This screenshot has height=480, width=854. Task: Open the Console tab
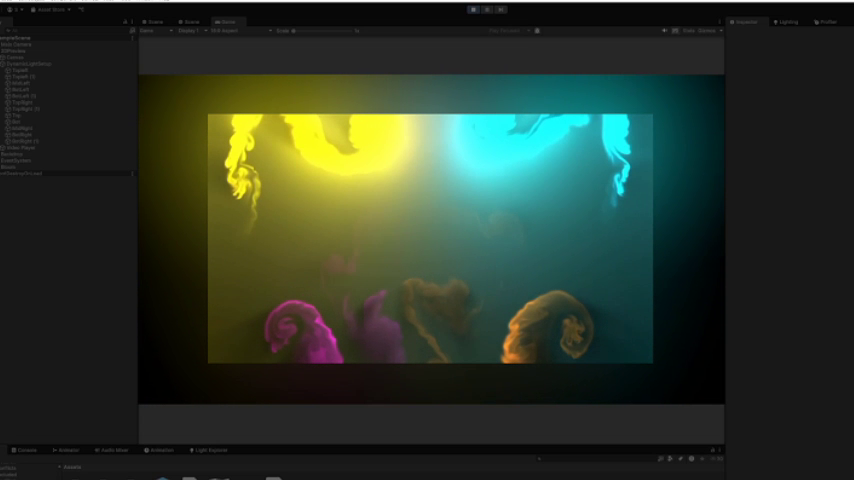point(24,451)
